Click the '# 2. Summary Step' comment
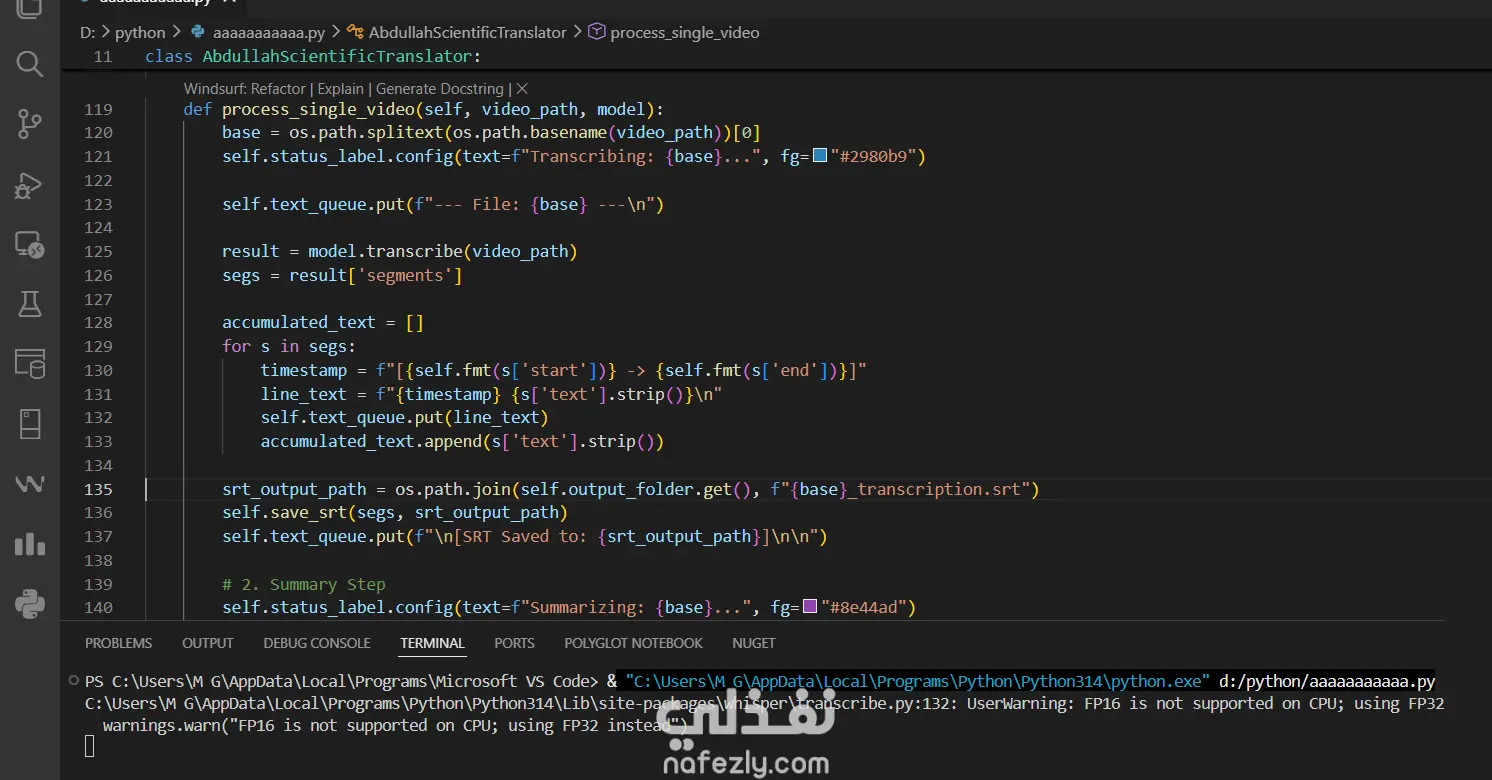This screenshot has height=780, width=1492. [x=304, y=584]
